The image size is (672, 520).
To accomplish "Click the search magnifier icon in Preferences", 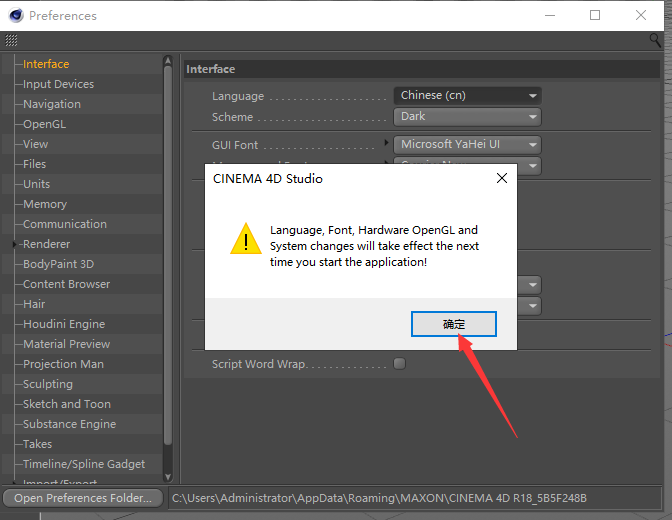I will point(654,40).
